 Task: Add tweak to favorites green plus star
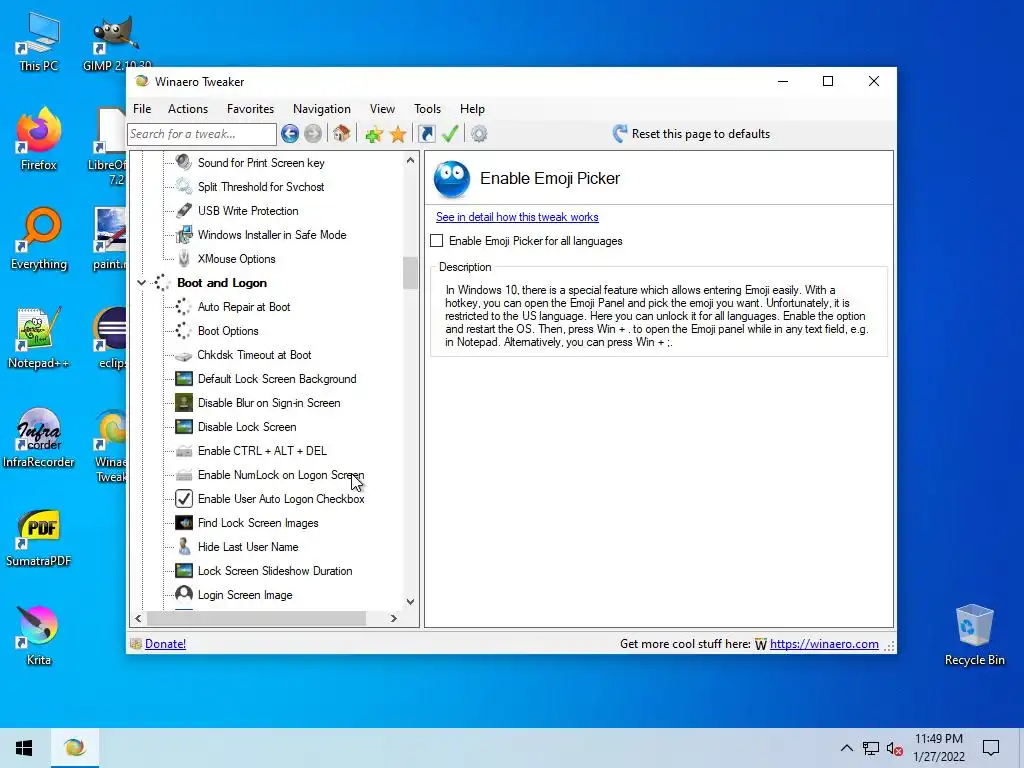pyautogui.click(x=374, y=135)
